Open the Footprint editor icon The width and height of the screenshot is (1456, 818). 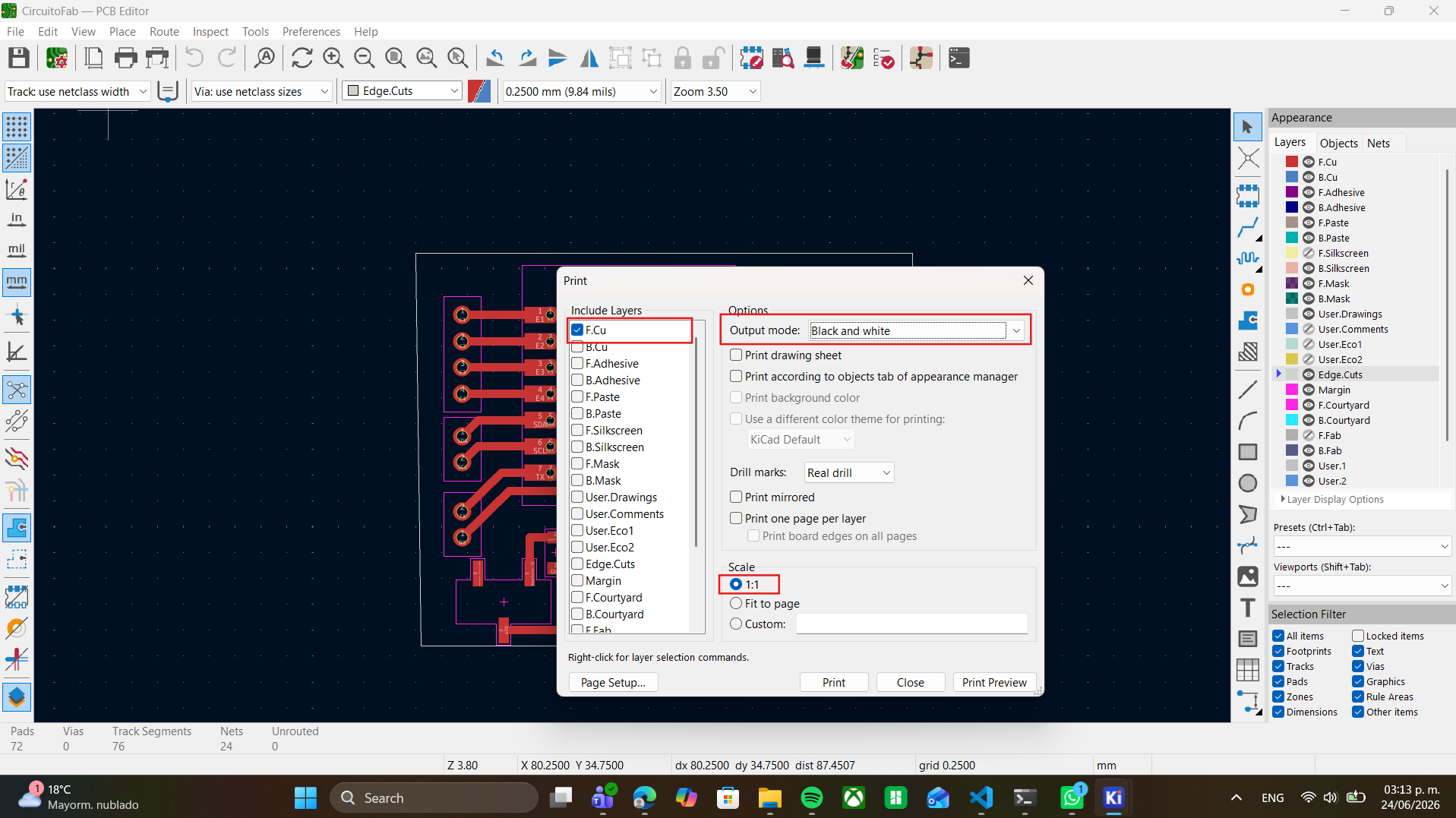click(752, 58)
